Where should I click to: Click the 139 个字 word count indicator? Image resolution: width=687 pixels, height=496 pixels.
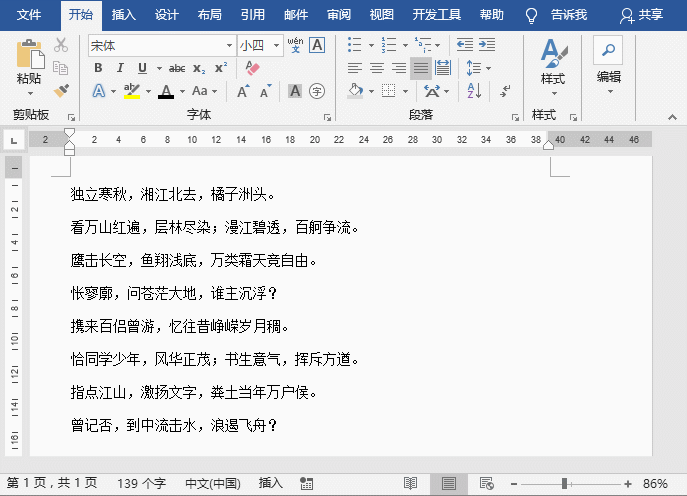click(x=141, y=483)
